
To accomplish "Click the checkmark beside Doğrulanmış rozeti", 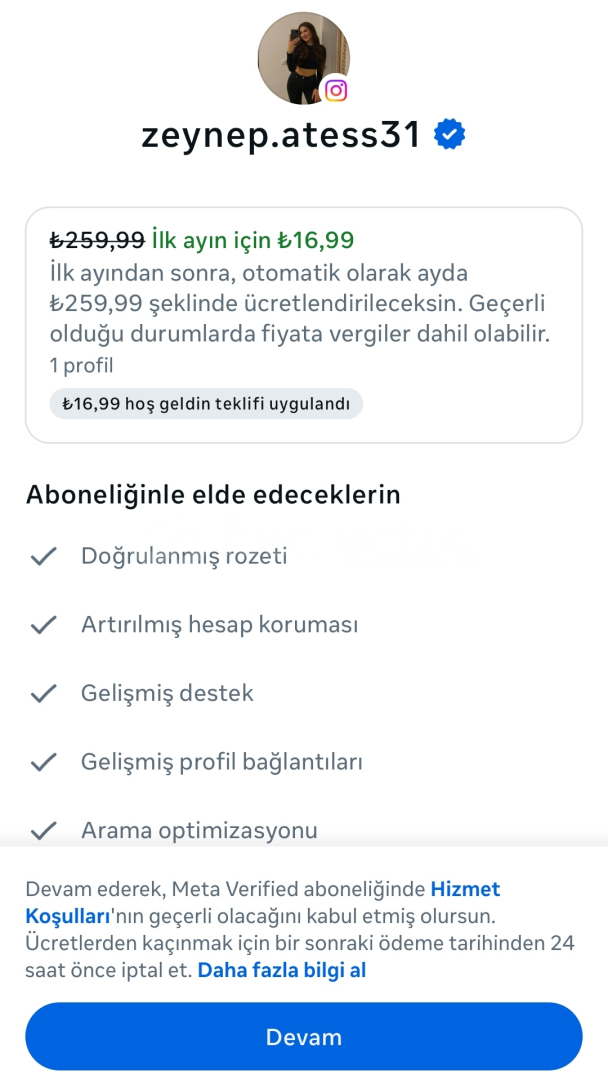I will click(x=43, y=556).
